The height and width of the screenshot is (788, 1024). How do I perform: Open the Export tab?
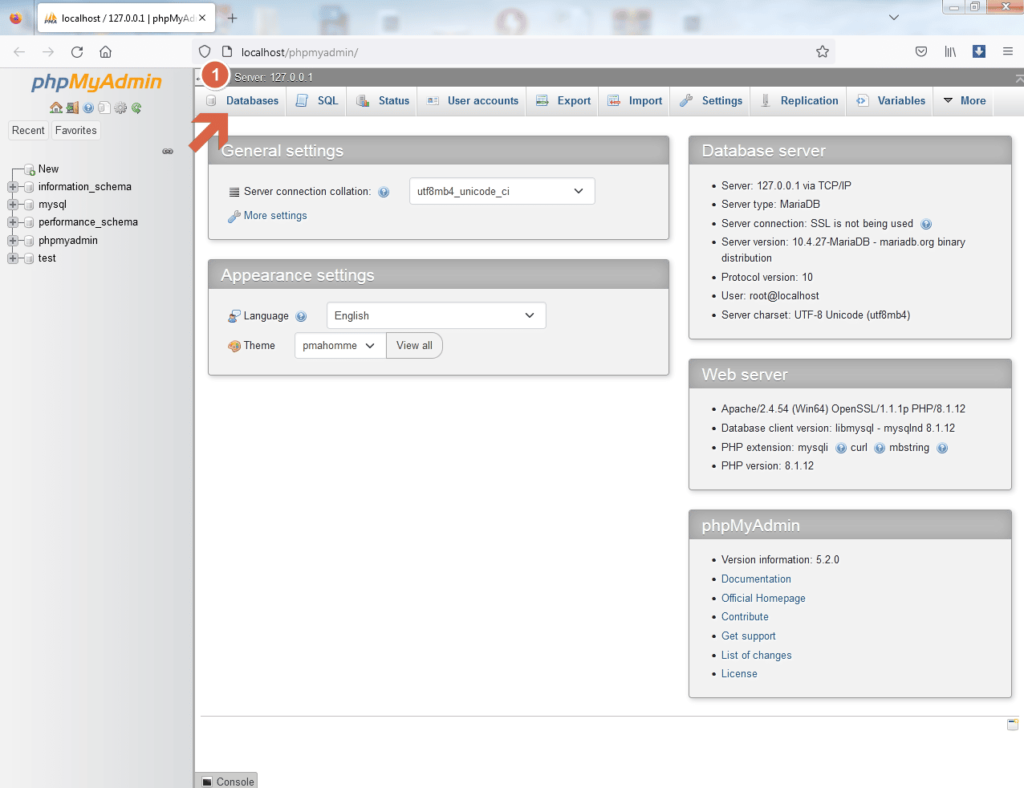click(x=563, y=101)
